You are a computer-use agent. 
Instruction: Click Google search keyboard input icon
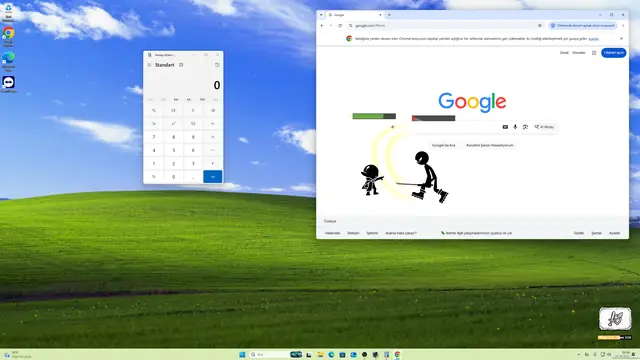pyautogui.click(x=505, y=127)
